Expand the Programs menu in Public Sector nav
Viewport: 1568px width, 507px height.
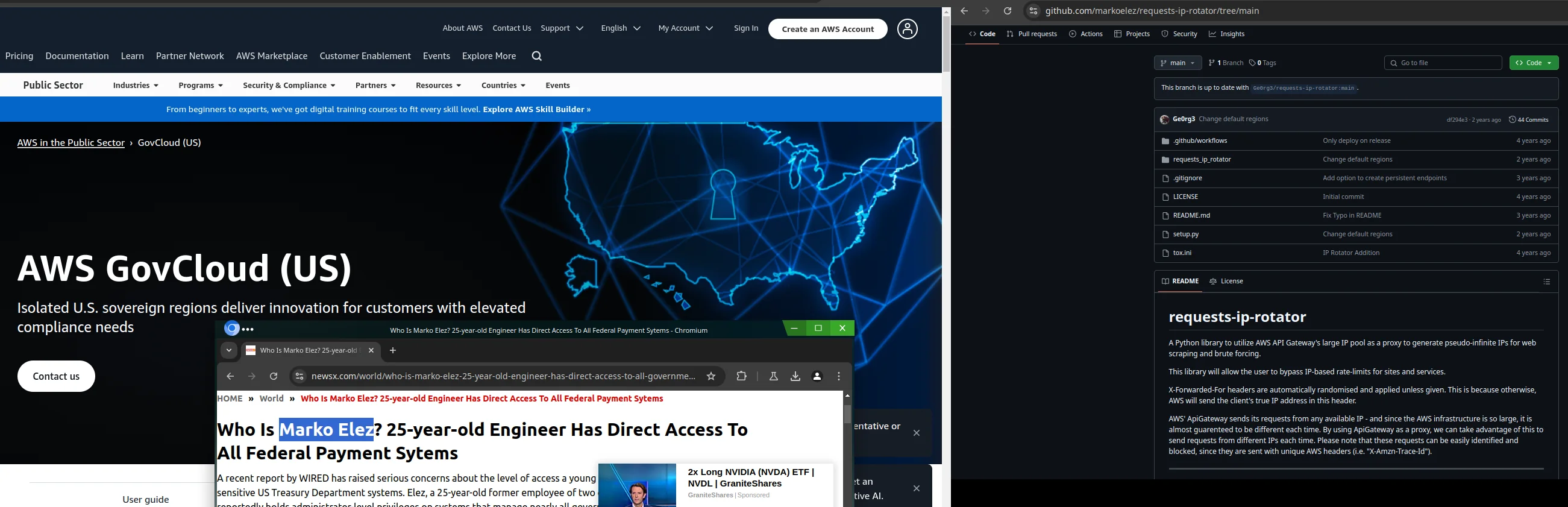[201, 85]
